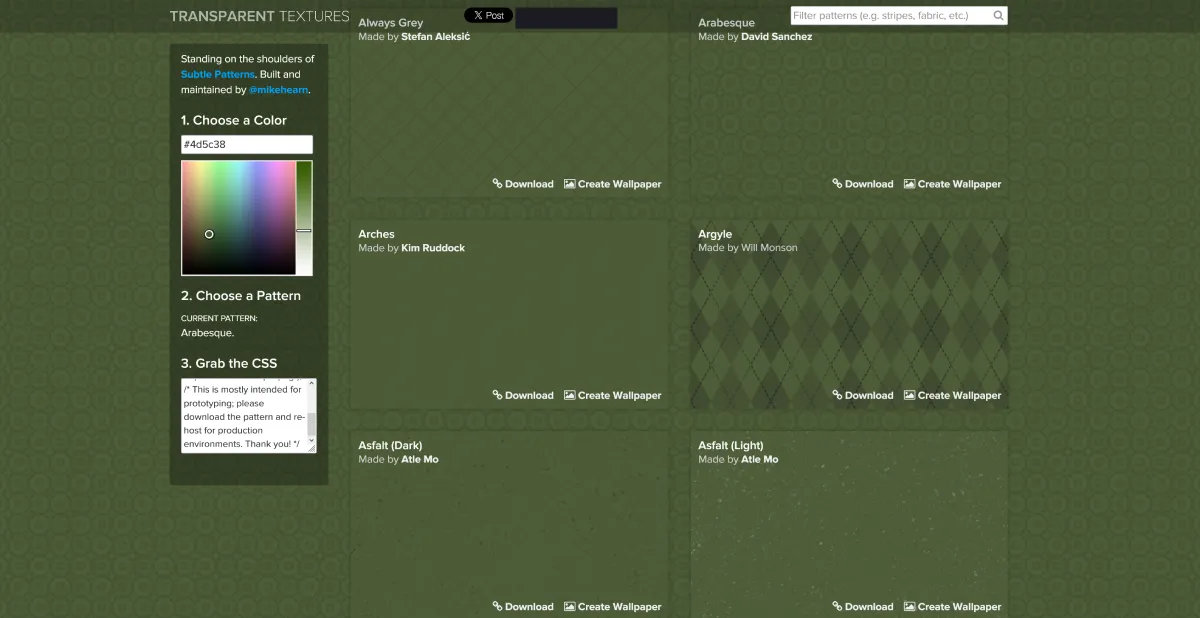Click the Download link icon under Argyle

[x=837, y=395]
